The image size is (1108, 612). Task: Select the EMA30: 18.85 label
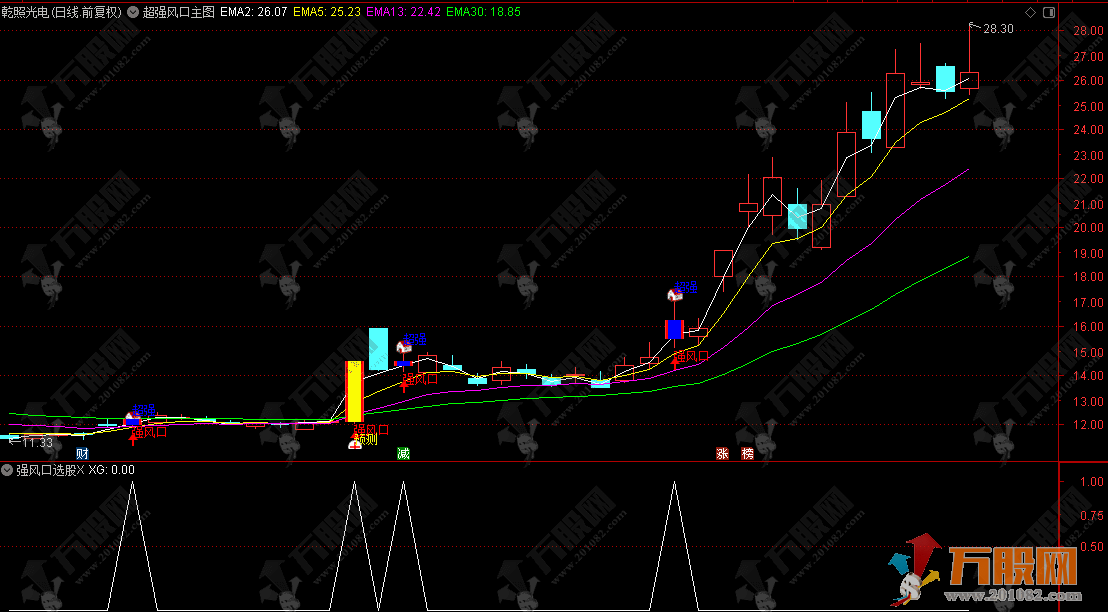point(483,12)
